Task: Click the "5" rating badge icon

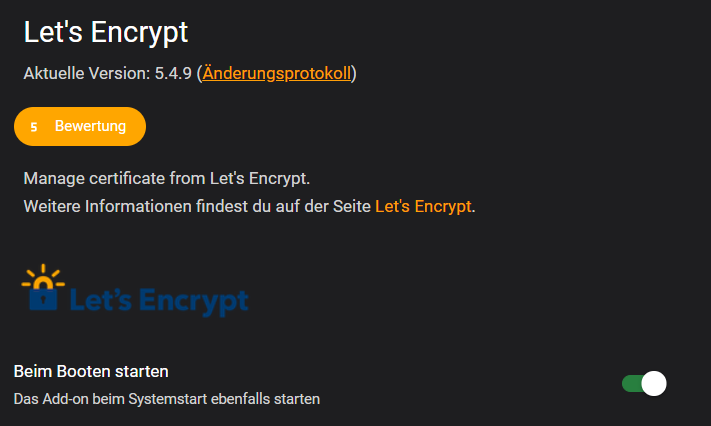Action: (x=34, y=127)
